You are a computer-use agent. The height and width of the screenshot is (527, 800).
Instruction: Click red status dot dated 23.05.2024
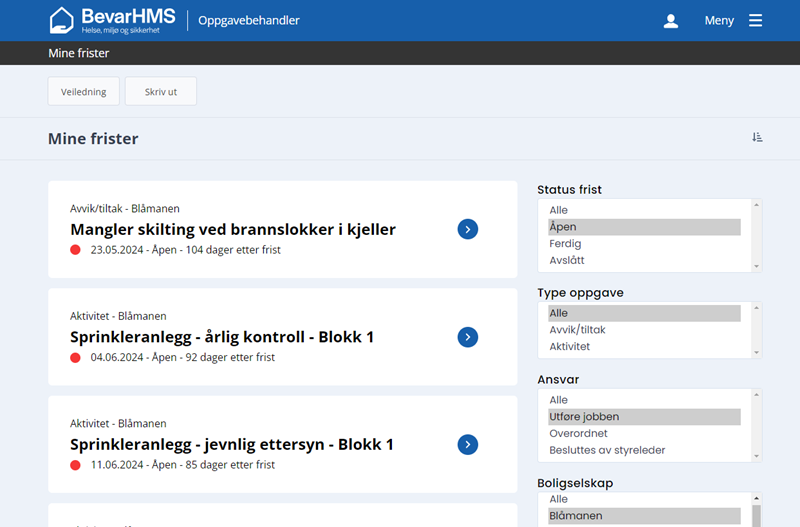(76, 250)
